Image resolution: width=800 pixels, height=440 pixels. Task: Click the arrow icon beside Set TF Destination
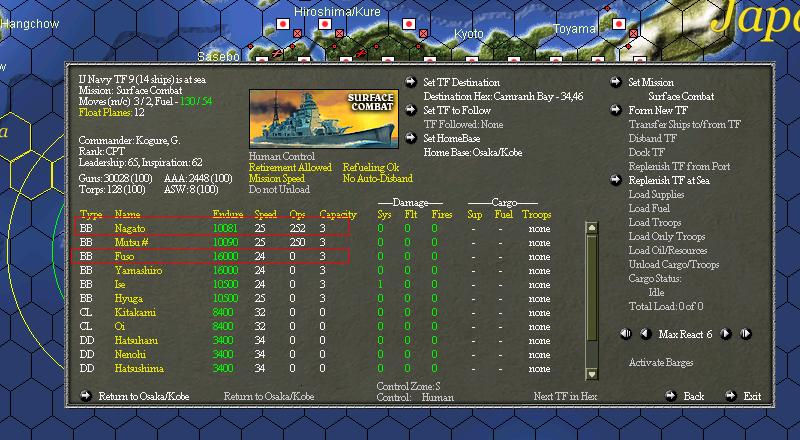point(411,82)
